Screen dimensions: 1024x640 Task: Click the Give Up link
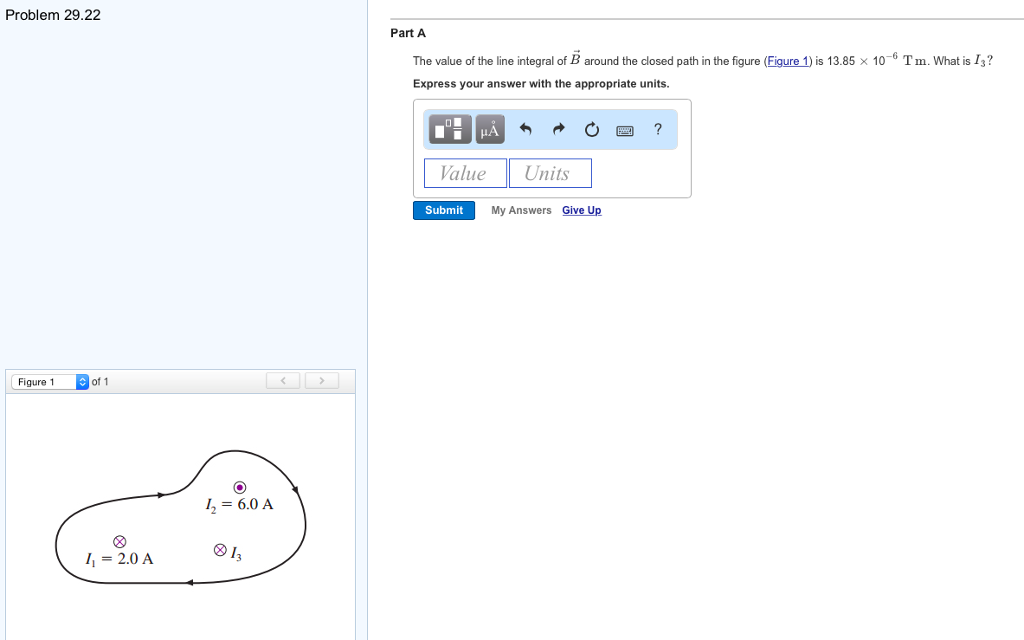coord(582,210)
